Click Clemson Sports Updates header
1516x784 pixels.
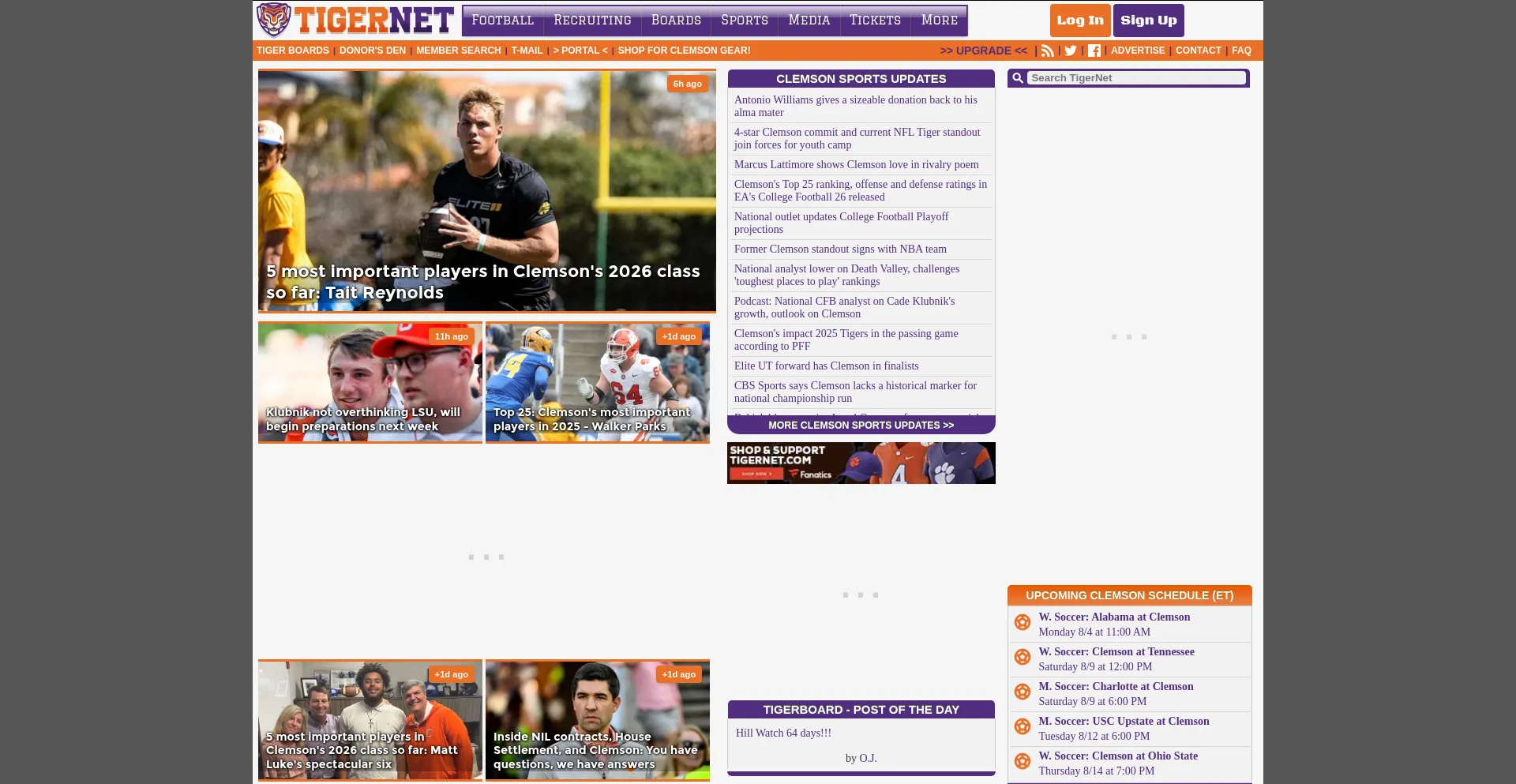point(861,79)
